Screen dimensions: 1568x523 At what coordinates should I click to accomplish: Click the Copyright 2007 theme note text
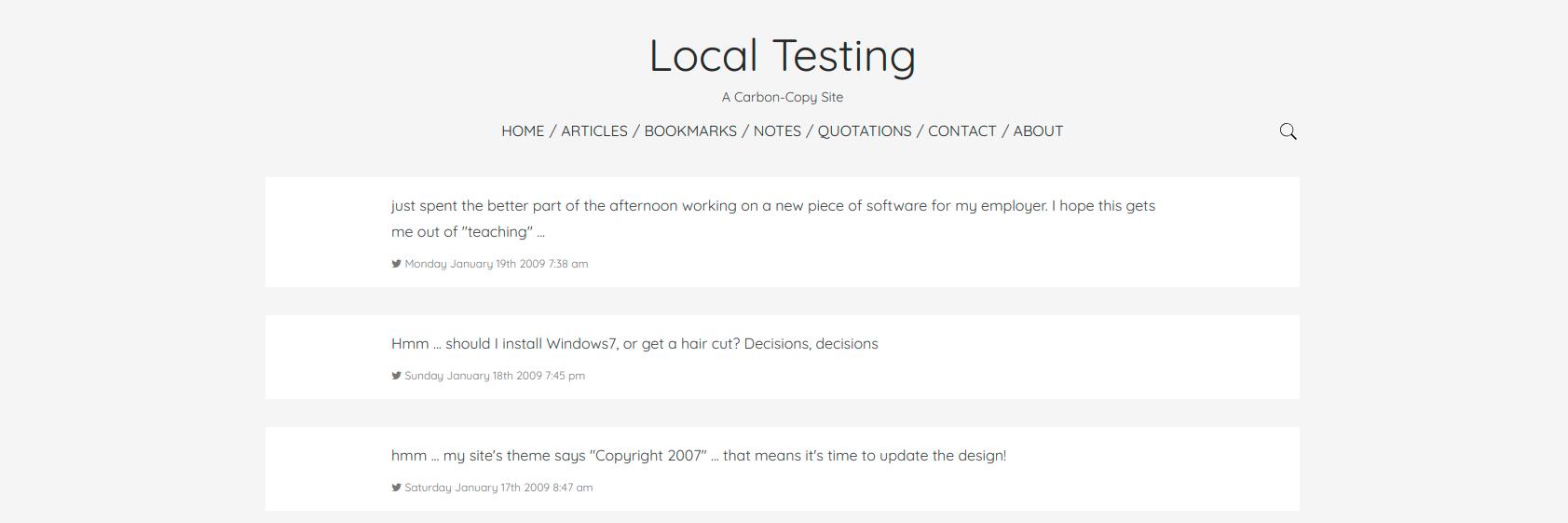pos(699,456)
